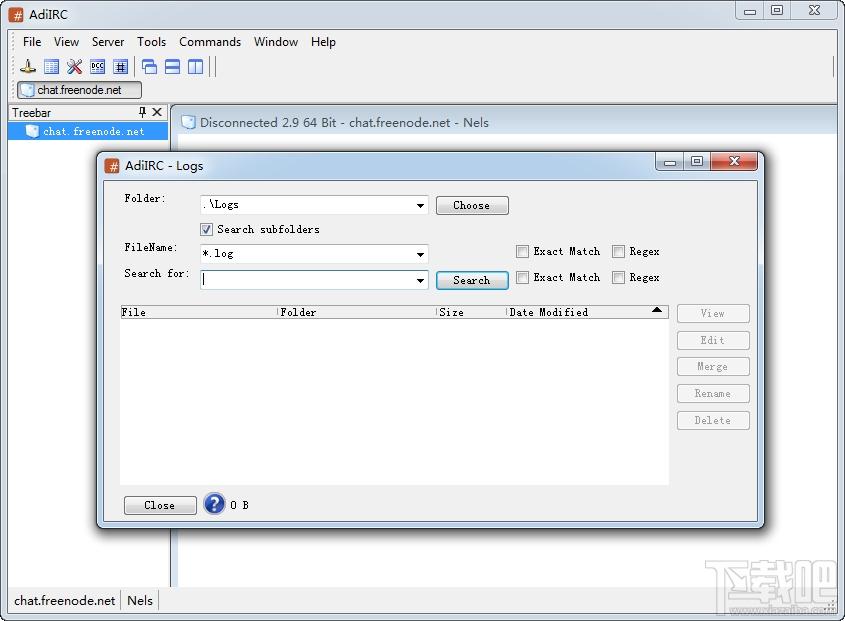Pin the Treebar panel

click(142, 113)
